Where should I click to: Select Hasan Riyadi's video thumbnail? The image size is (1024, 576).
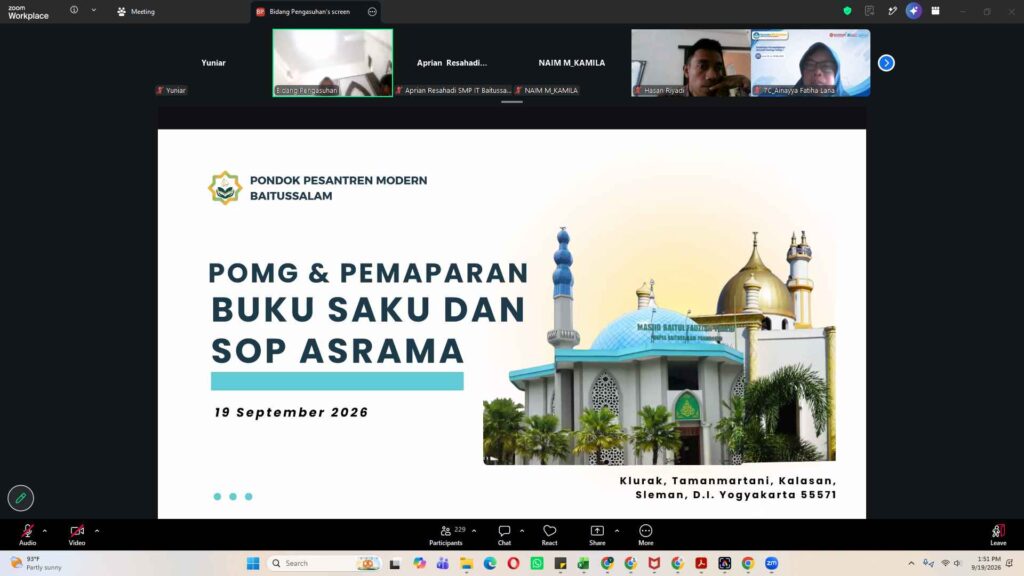coord(690,63)
